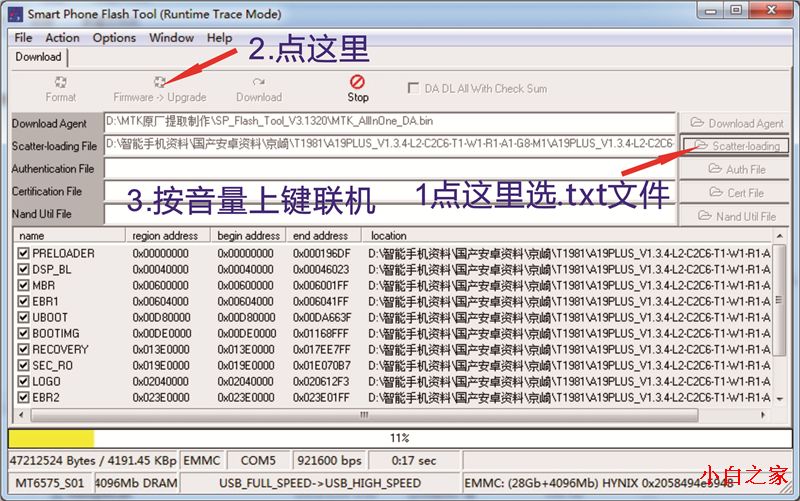Click the red Stop icon
This screenshot has height=501, width=800.
357,82
